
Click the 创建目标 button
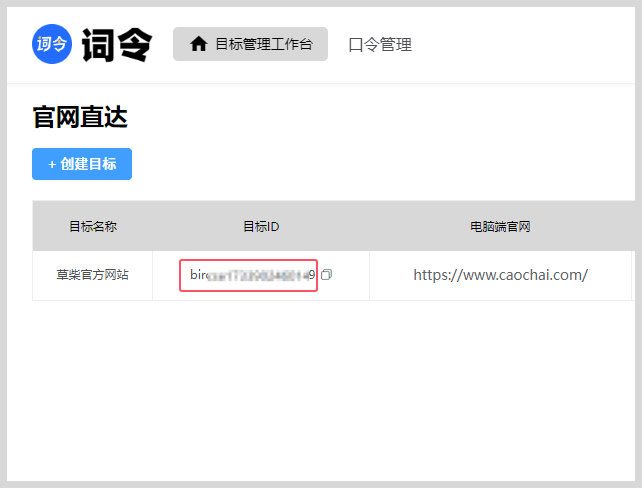82,164
